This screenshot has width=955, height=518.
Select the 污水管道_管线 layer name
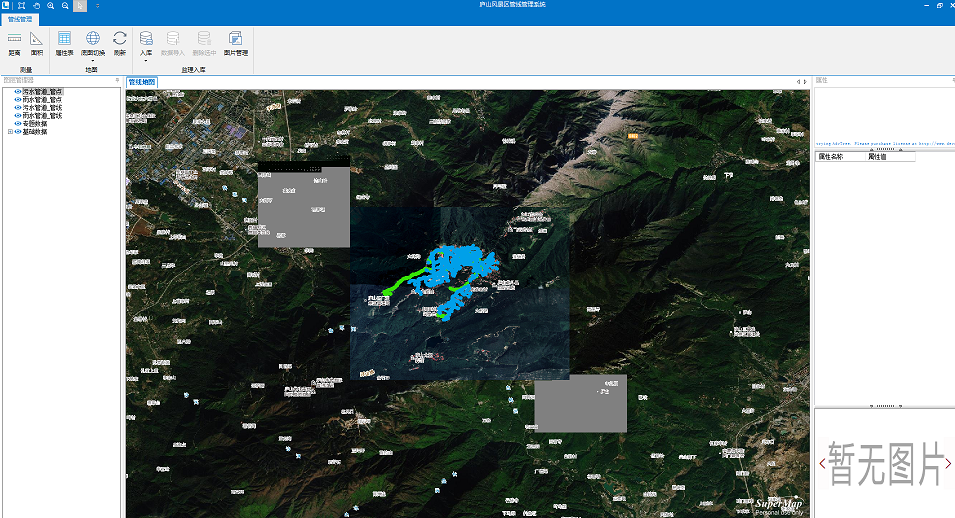click(x=43, y=107)
